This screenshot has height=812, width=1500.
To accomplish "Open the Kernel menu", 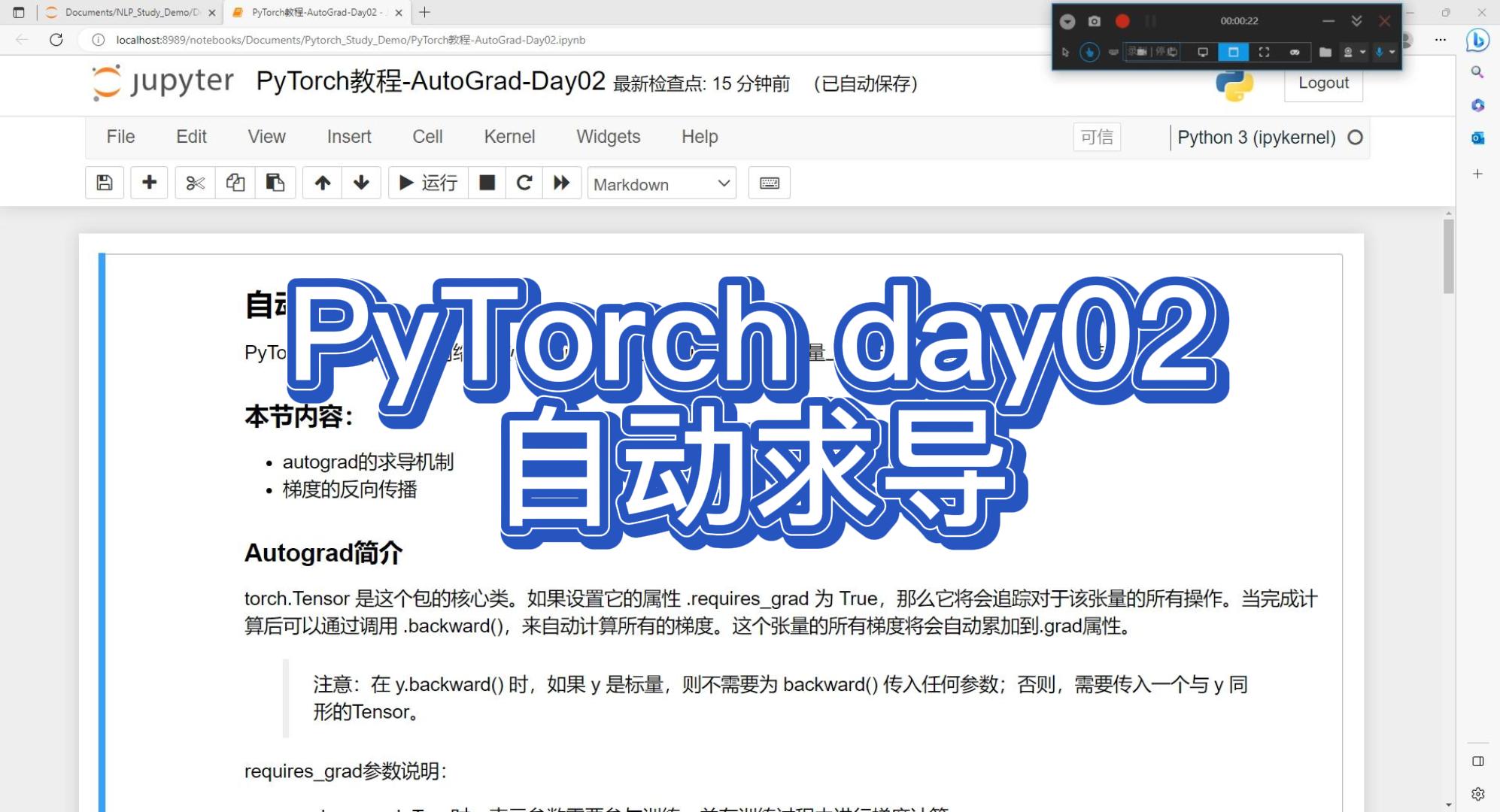I will point(509,137).
